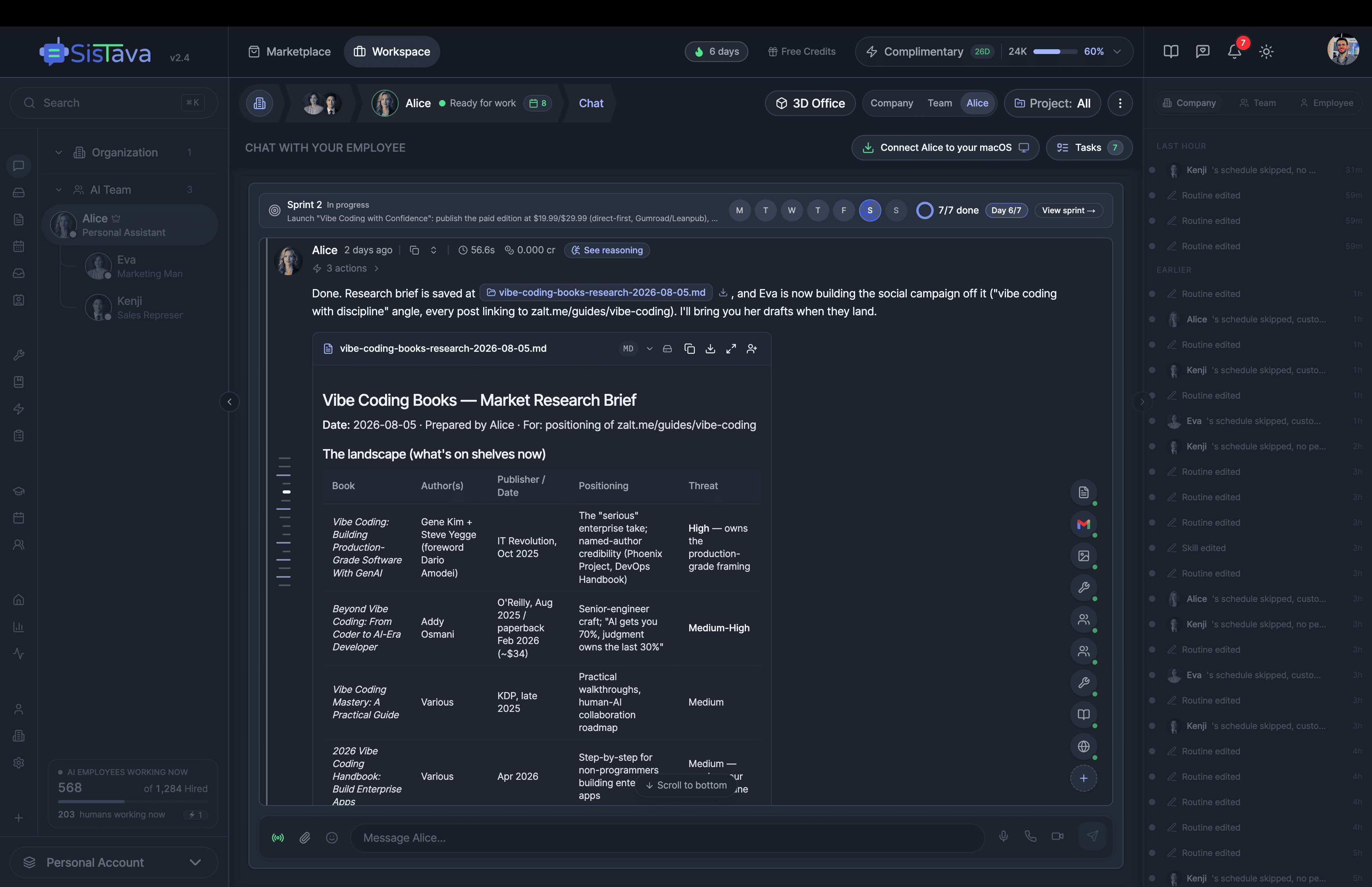The height and width of the screenshot is (887, 1372).
Task: Click the View sprint button
Action: click(x=1069, y=210)
